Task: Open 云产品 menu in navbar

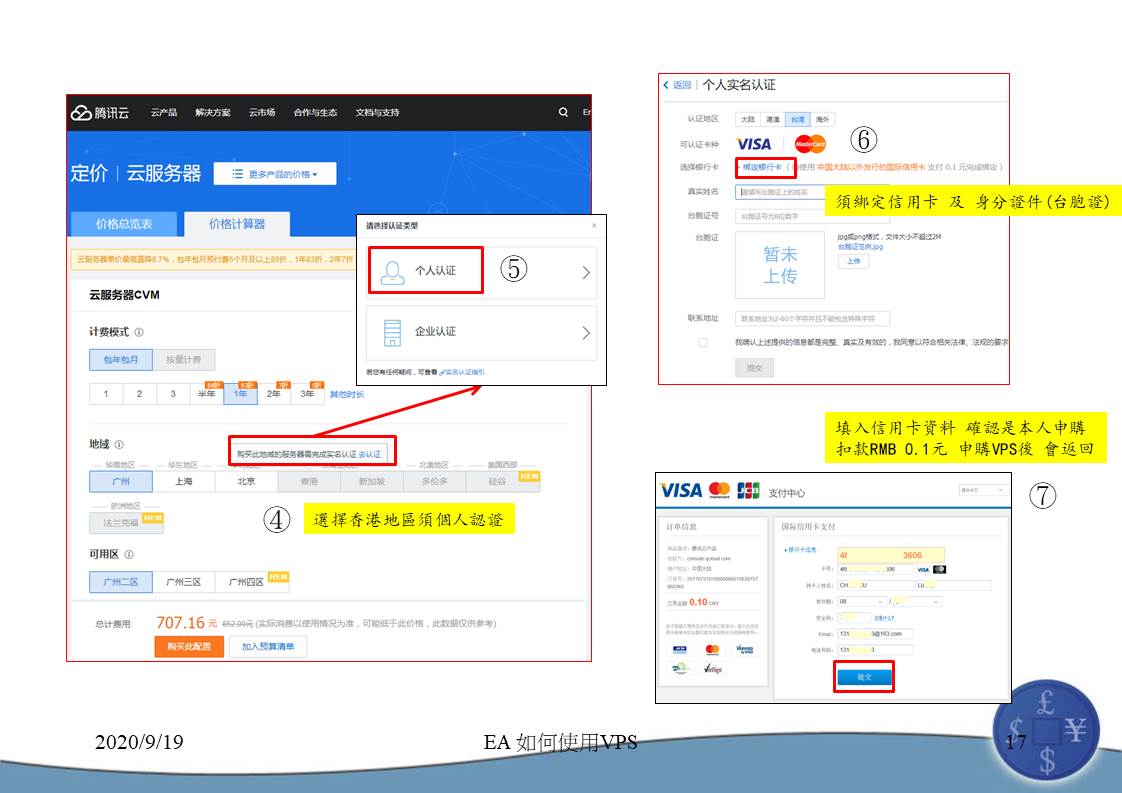Action: coord(164,113)
